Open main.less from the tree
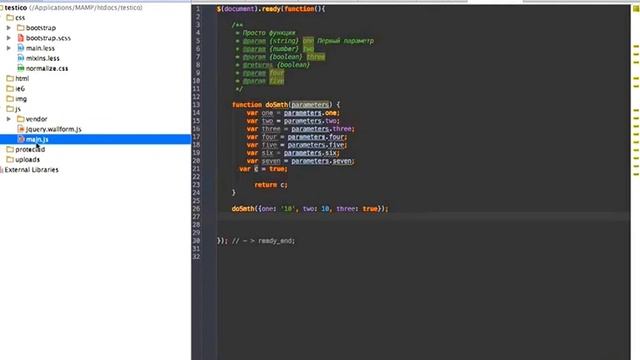This screenshot has height=360, width=640. pos(40,48)
